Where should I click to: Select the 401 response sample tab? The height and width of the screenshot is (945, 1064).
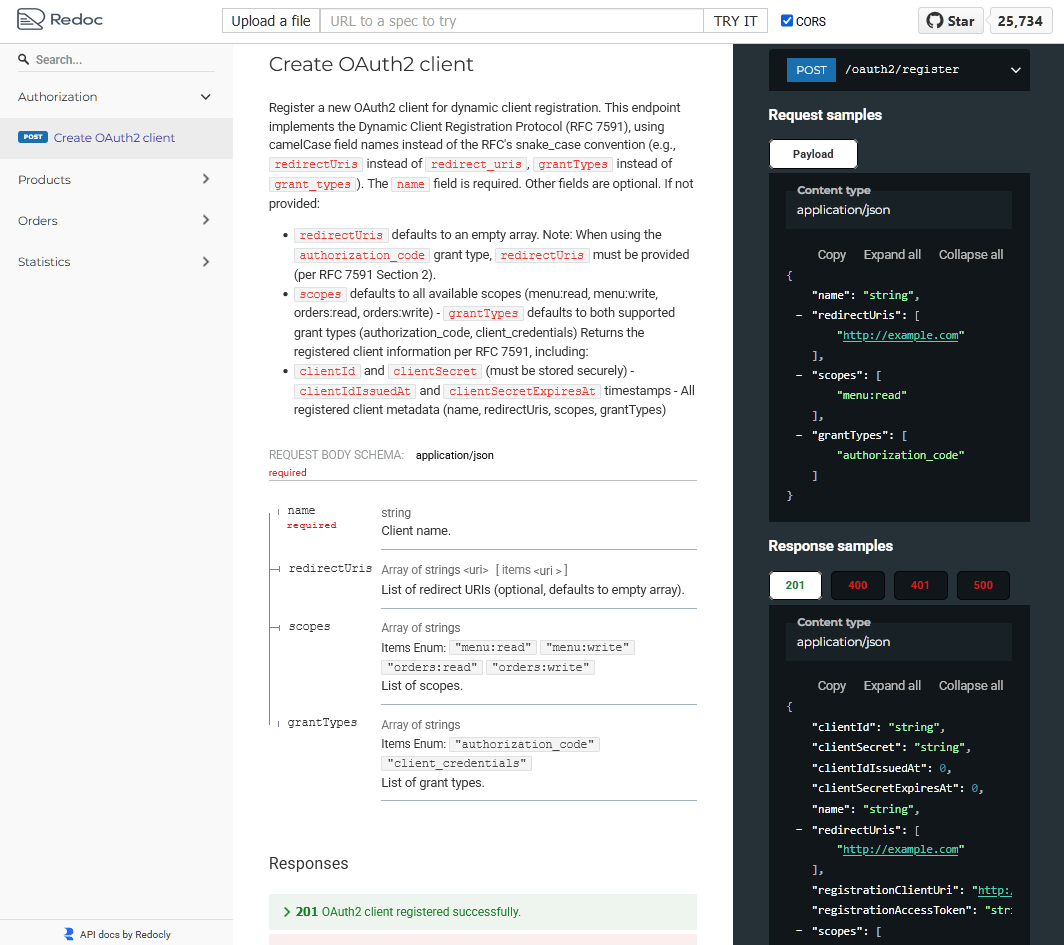(920, 585)
